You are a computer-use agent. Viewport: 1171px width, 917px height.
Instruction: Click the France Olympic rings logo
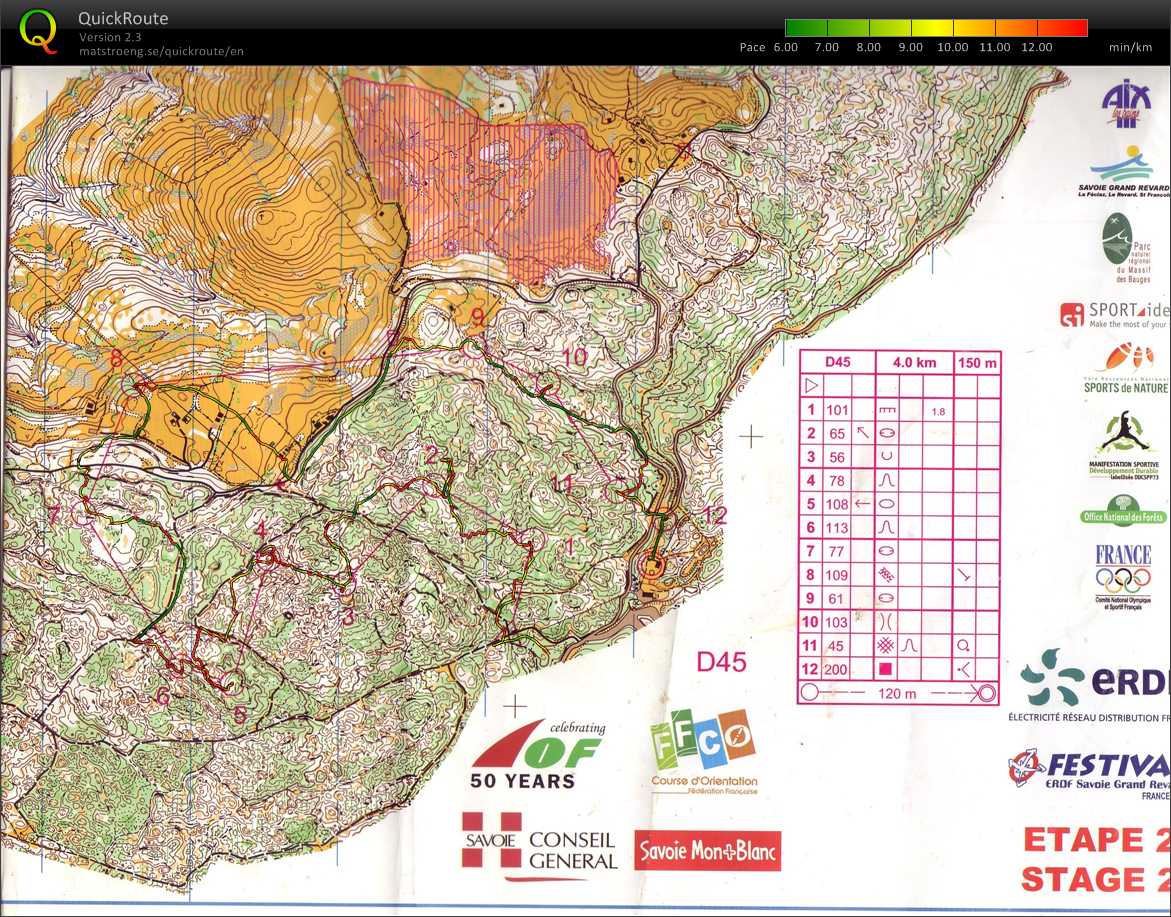(1123, 577)
